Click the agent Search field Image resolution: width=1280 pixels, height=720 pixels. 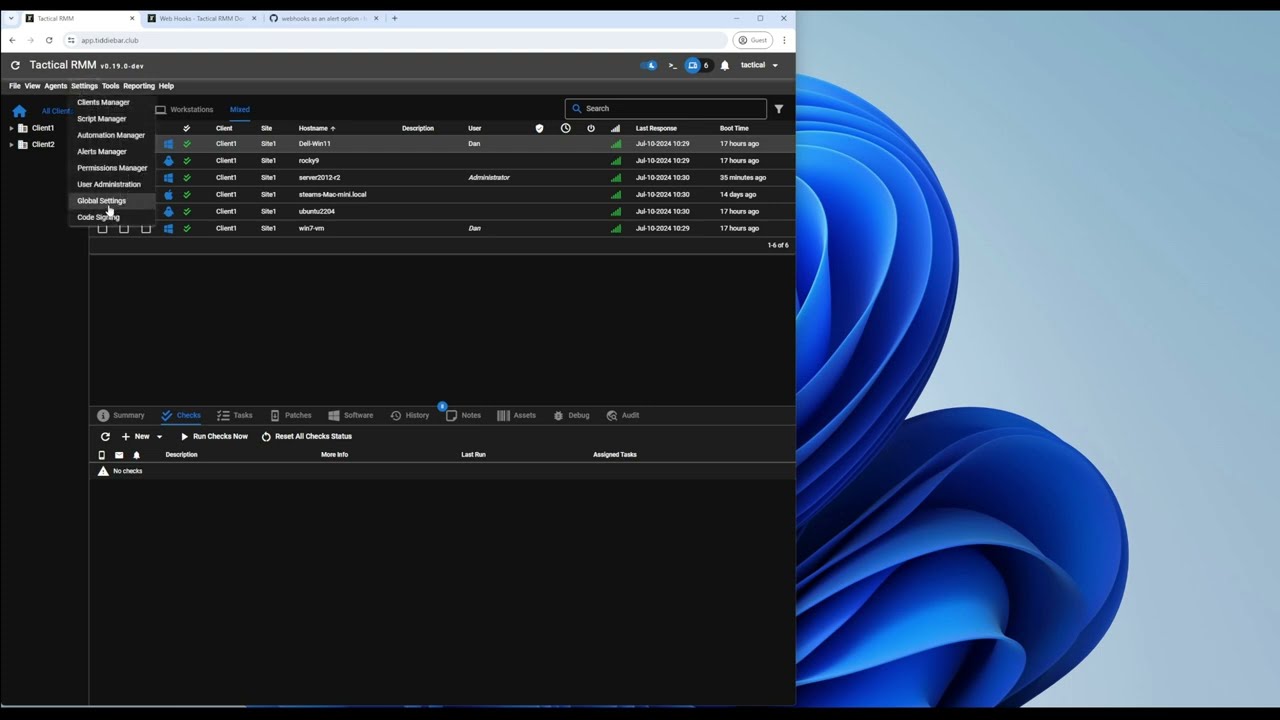tap(666, 108)
